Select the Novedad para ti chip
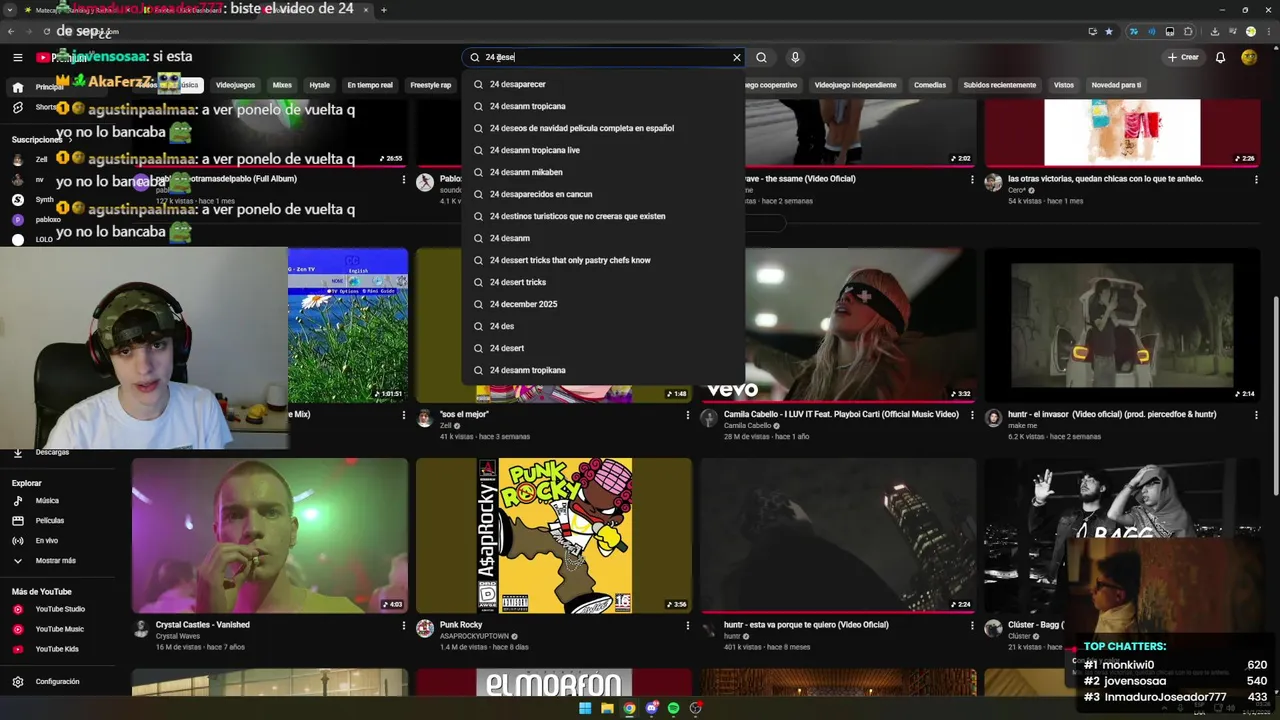1280x720 pixels. pyautogui.click(x=1116, y=85)
